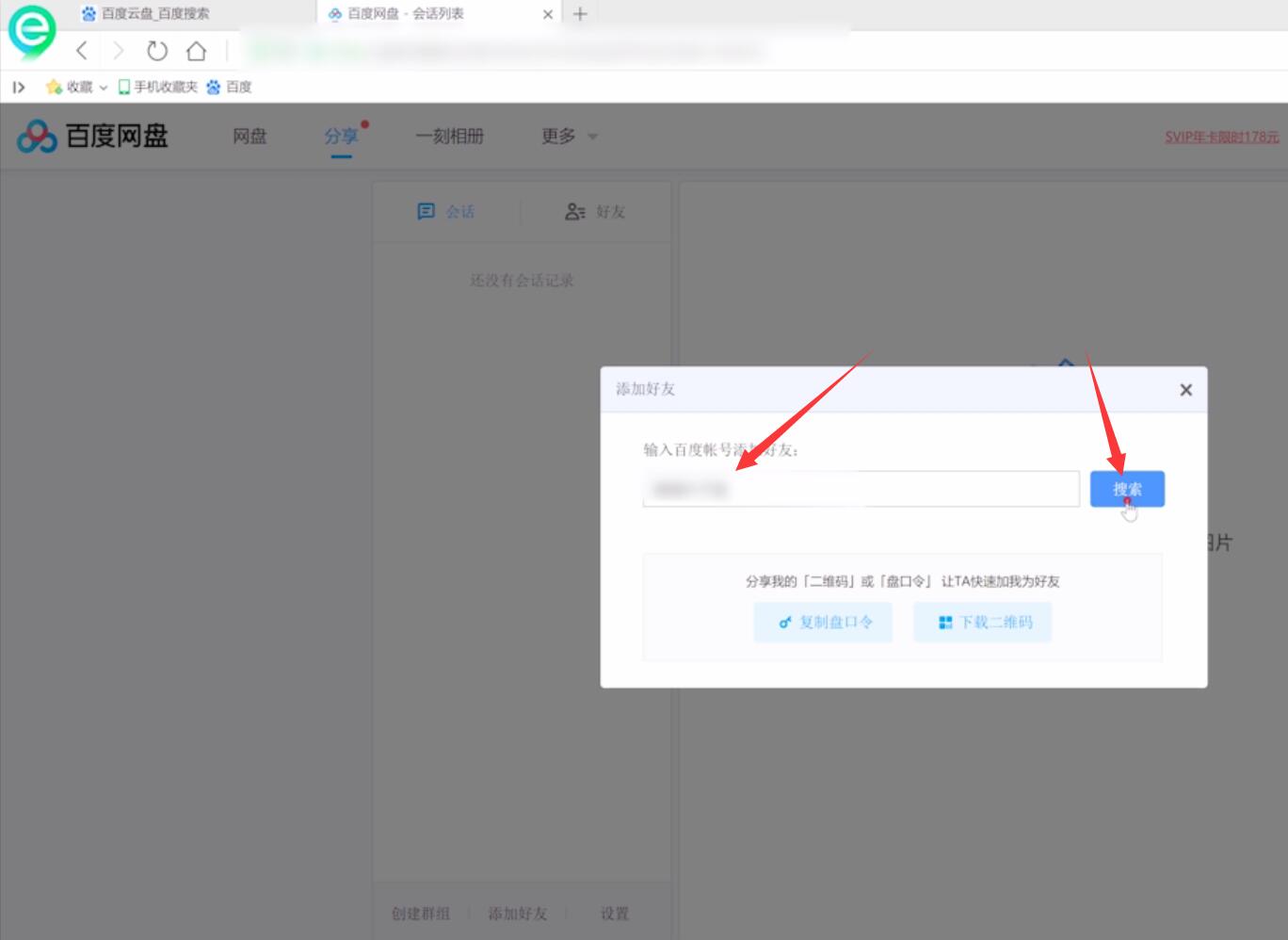Open the 百度 bookmark
Image resolution: width=1288 pixels, height=940 pixels.
coord(229,87)
